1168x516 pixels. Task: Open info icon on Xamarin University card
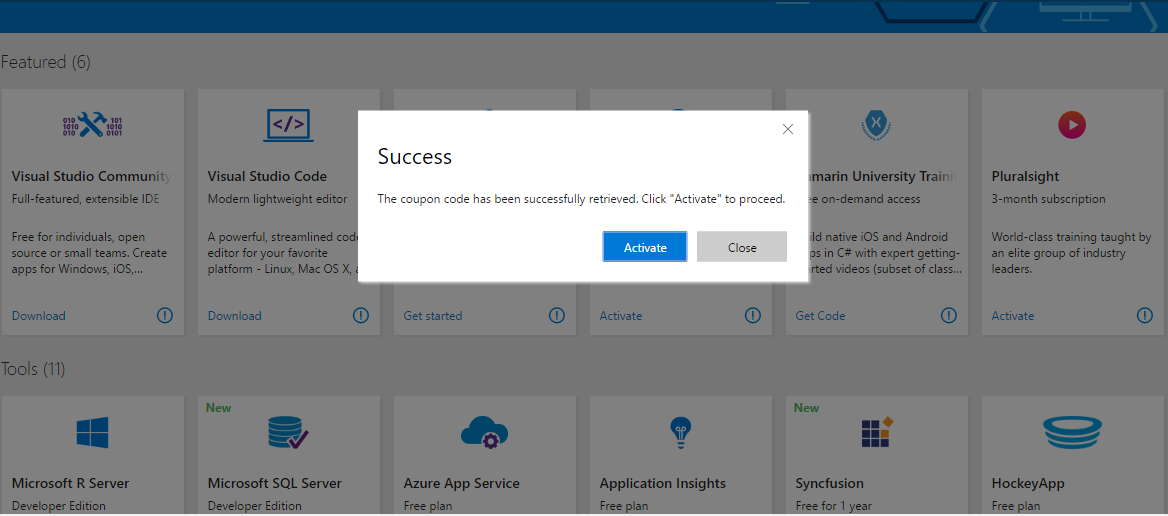tap(949, 315)
